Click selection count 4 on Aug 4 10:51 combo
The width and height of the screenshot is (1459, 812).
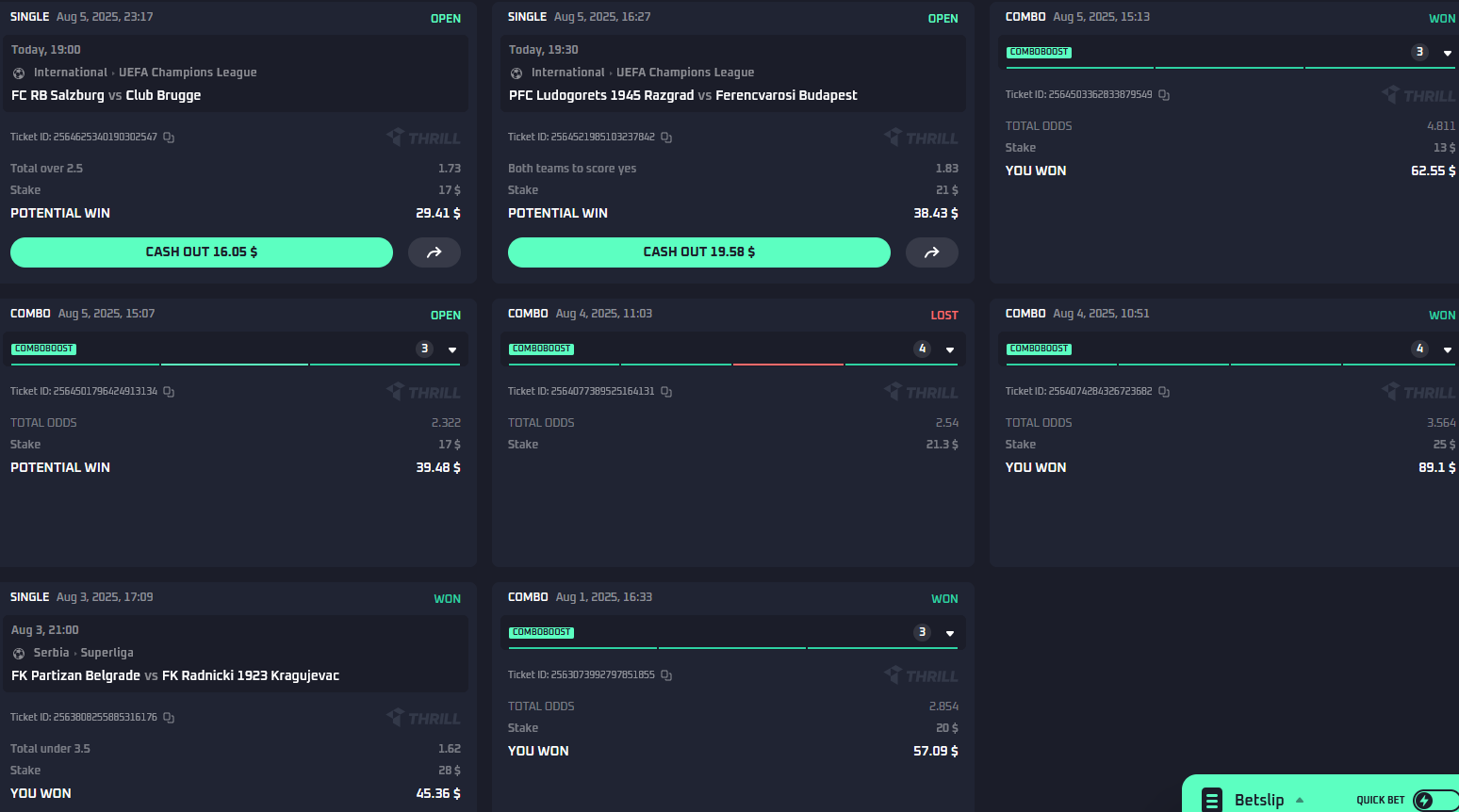[x=1420, y=349]
